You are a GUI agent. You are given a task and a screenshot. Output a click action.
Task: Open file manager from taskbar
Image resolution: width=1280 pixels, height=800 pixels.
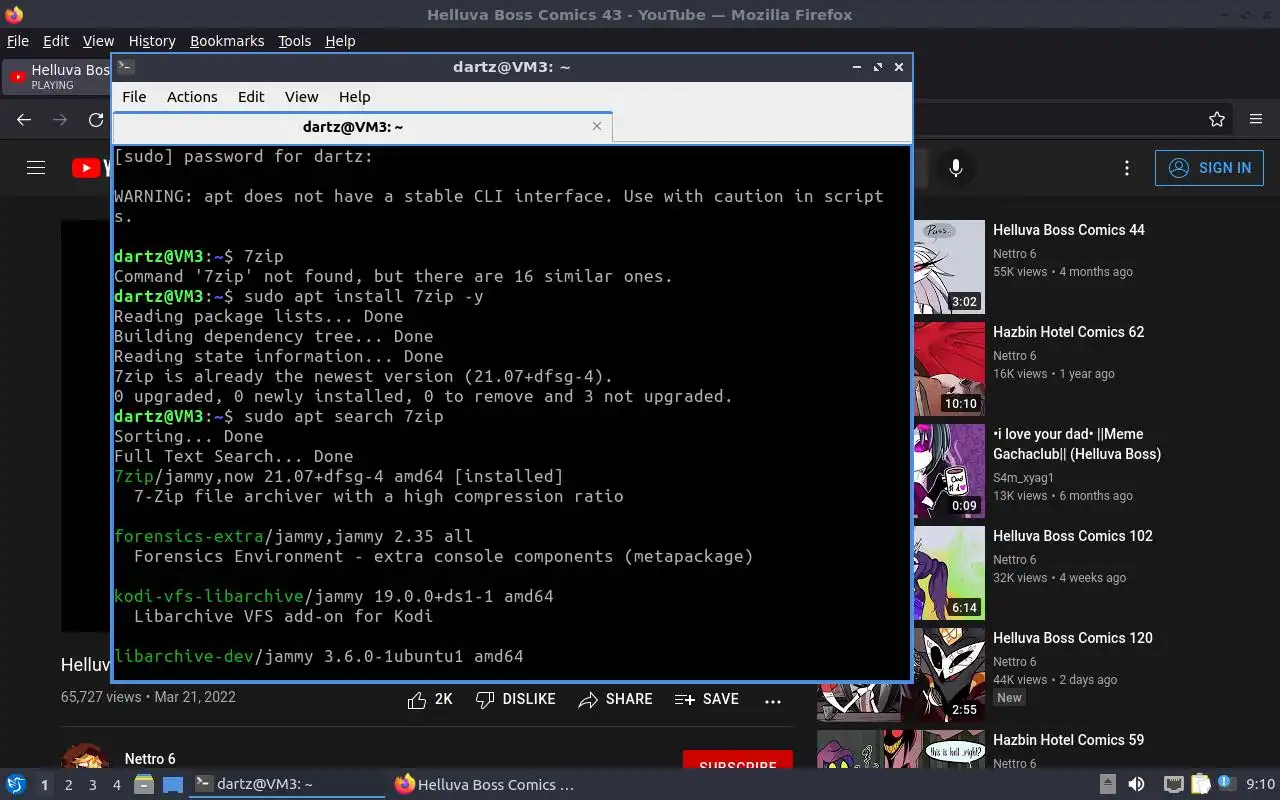[144, 785]
